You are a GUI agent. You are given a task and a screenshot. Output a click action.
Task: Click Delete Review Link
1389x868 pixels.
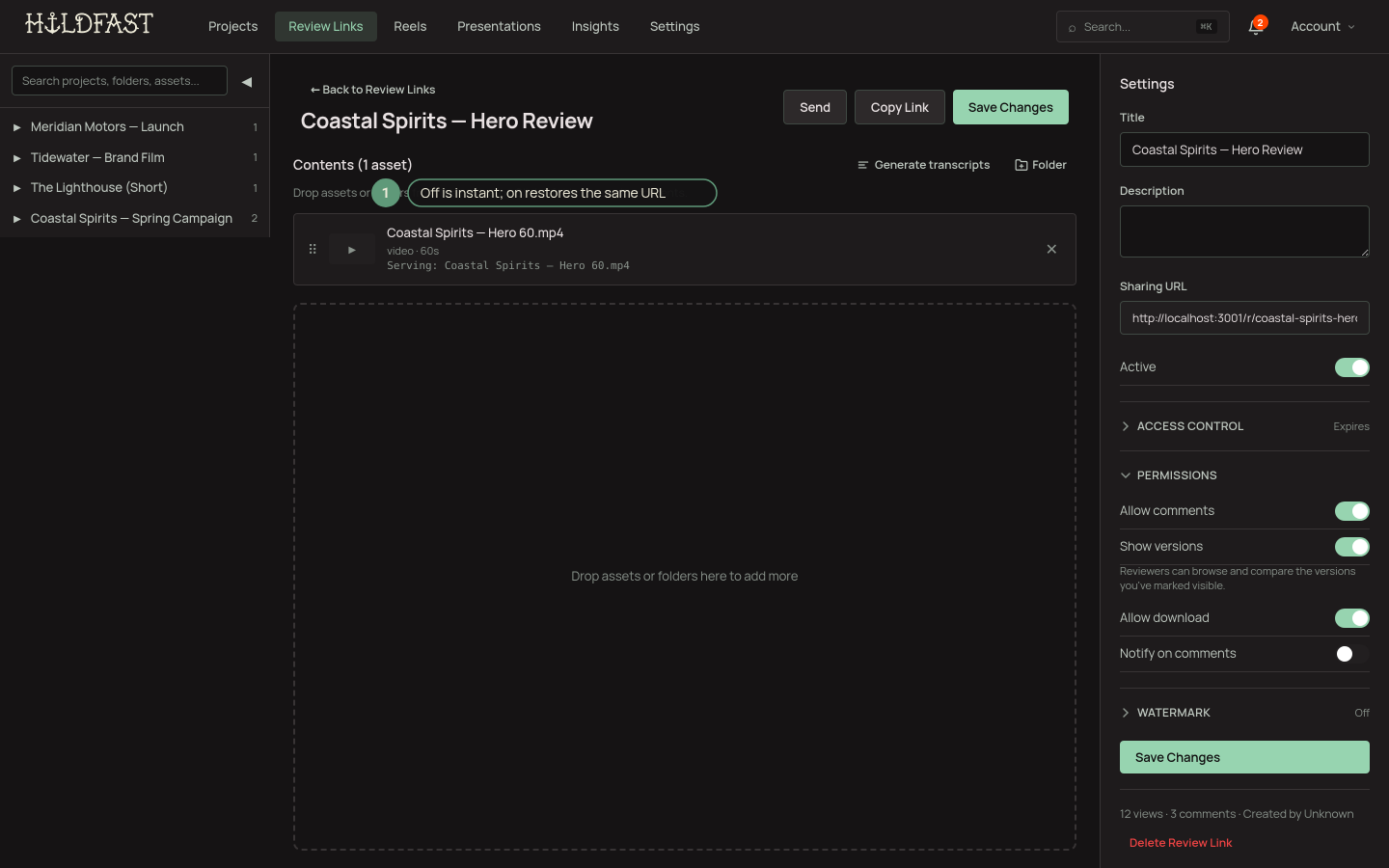(1181, 843)
